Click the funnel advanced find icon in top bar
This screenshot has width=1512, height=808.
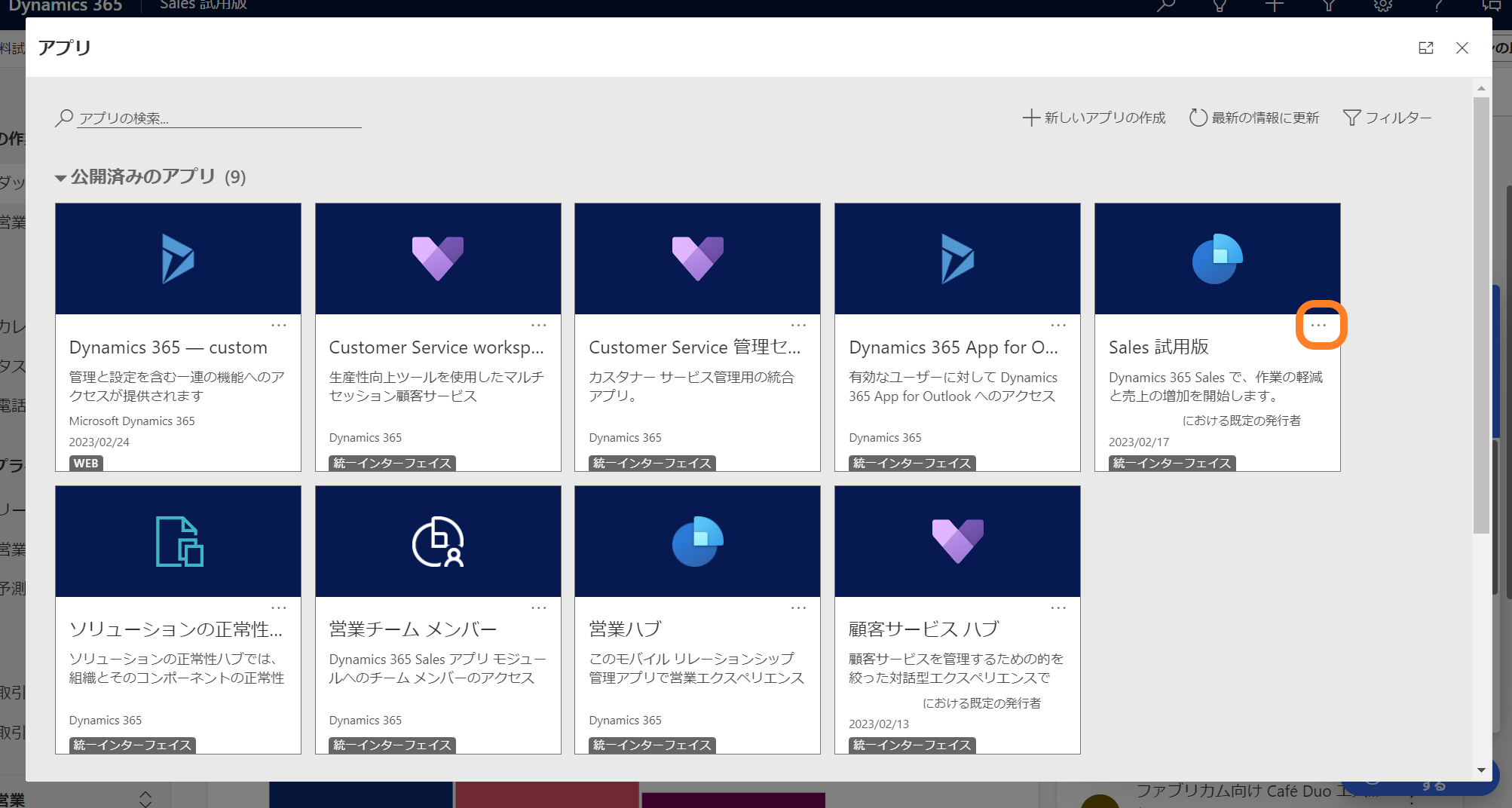pyautogui.click(x=1329, y=6)
